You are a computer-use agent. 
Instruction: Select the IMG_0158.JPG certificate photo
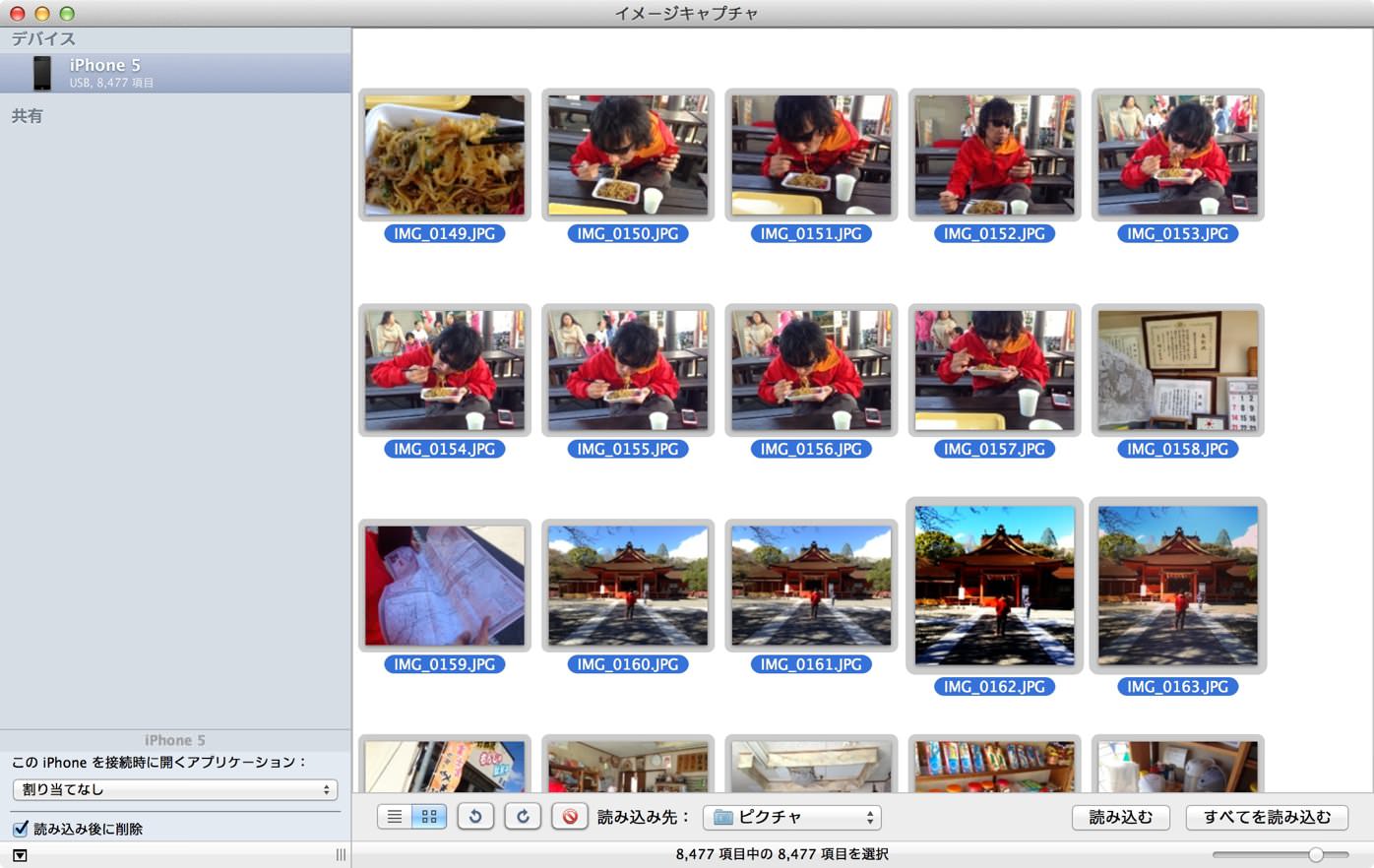pos(1177,370)
